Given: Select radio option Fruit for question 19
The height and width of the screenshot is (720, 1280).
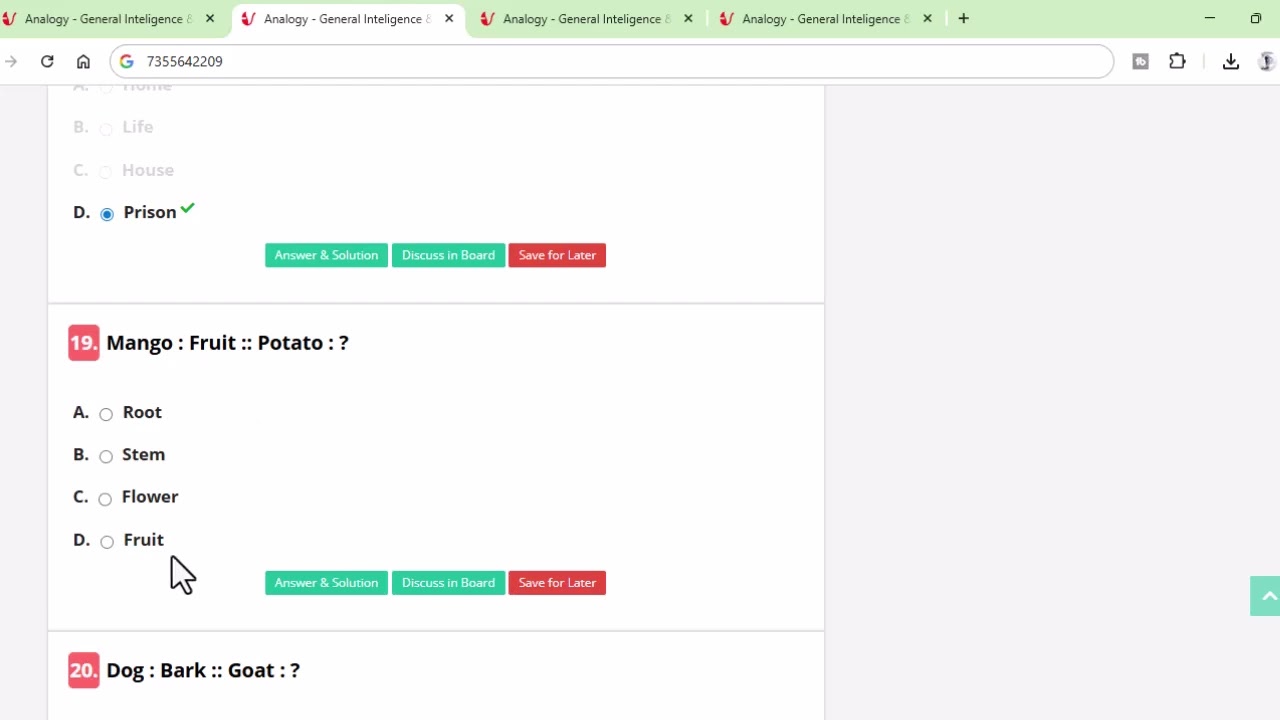Looking at the screenshot, I should tap(107, 541).
